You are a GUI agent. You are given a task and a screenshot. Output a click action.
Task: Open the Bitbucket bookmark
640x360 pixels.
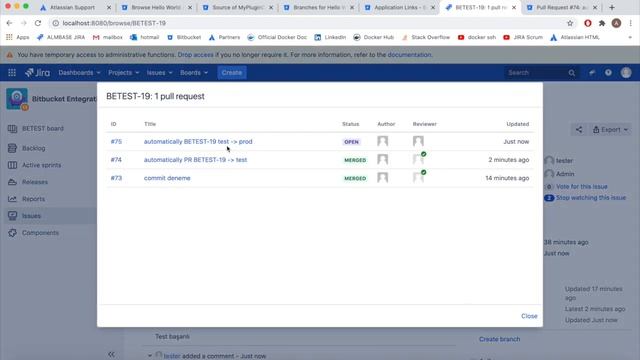(184, 37)
